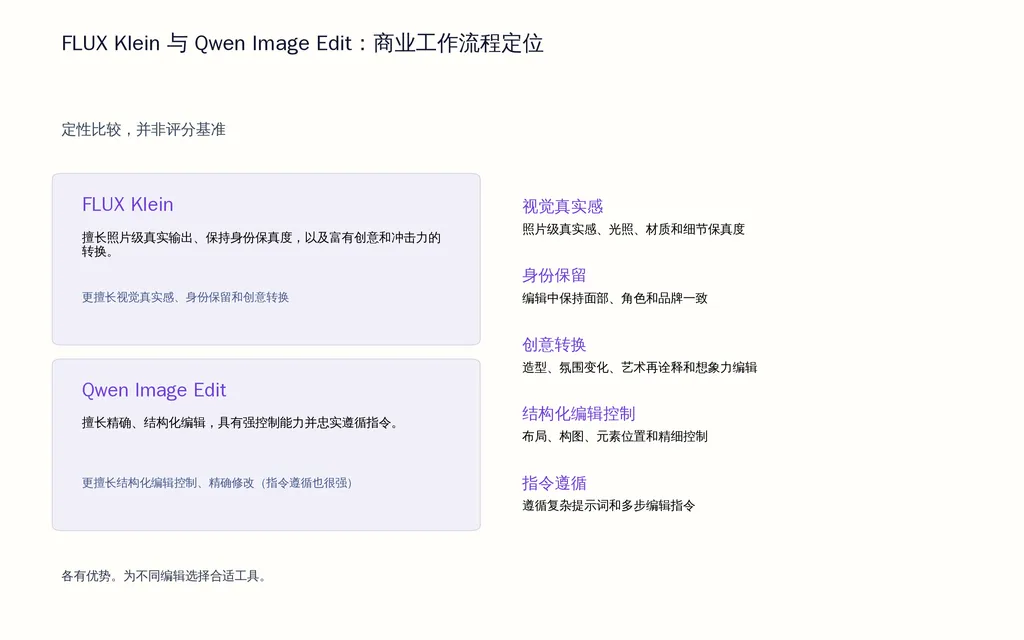Screen dimensions: 1024x640
Task: Click the heading '视觉真实感'
Action: [x=562, y=206]
